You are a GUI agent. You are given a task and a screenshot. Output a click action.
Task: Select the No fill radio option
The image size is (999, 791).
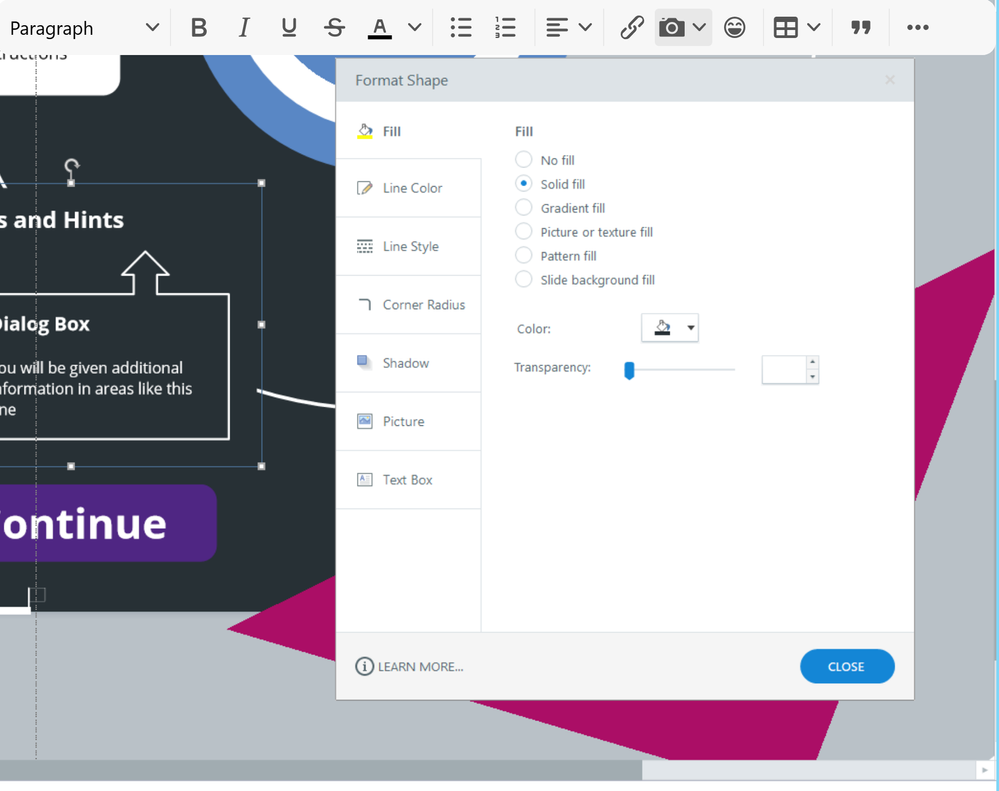[x=524, y=160]
